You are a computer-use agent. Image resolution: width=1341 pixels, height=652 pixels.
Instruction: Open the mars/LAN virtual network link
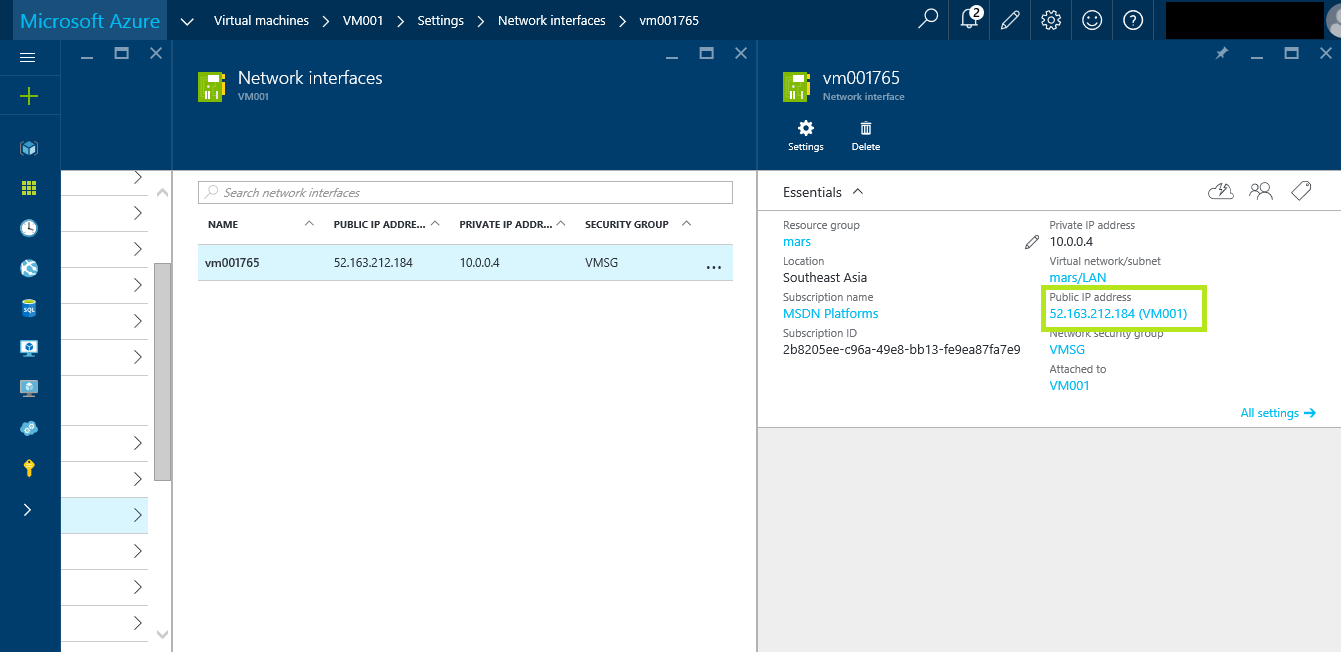point(1078,277)
